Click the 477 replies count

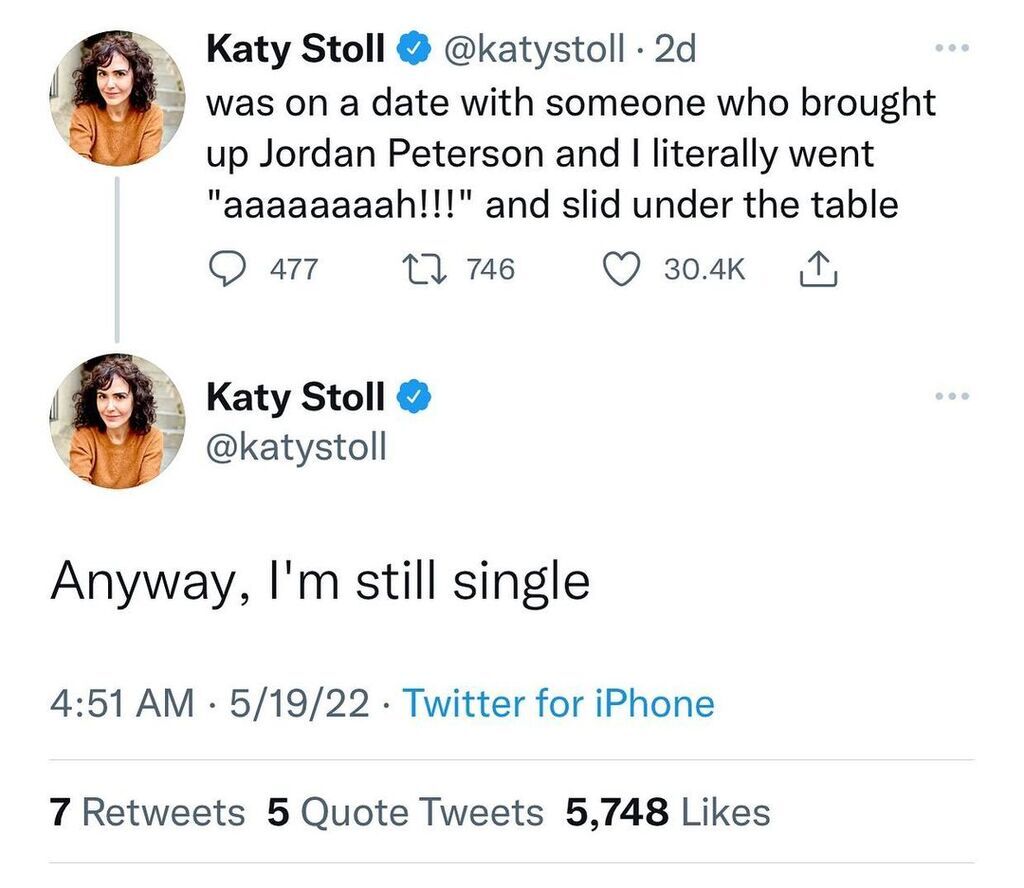click(x=294, y=269)
